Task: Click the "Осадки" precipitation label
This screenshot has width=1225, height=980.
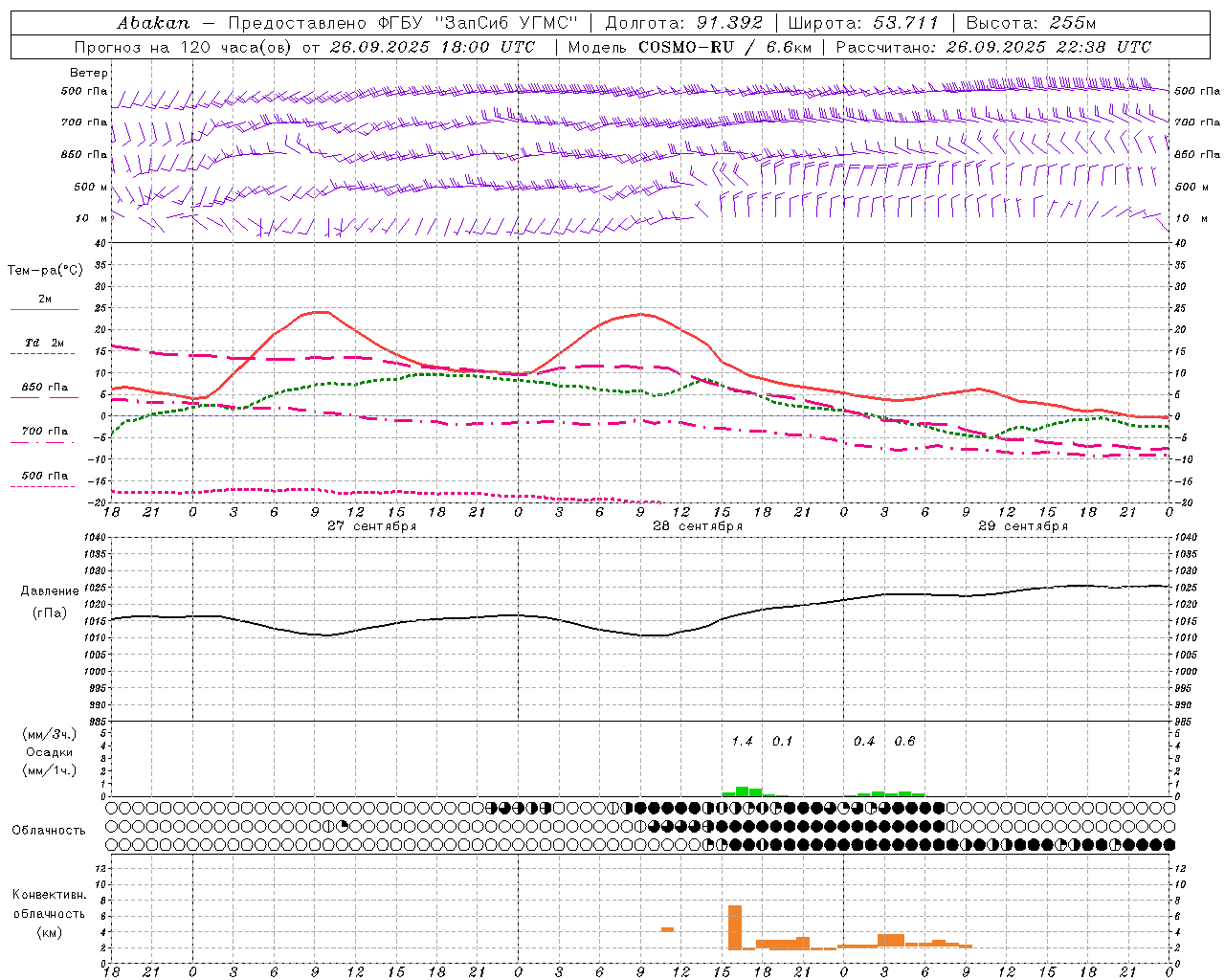Action: (50, 753)
